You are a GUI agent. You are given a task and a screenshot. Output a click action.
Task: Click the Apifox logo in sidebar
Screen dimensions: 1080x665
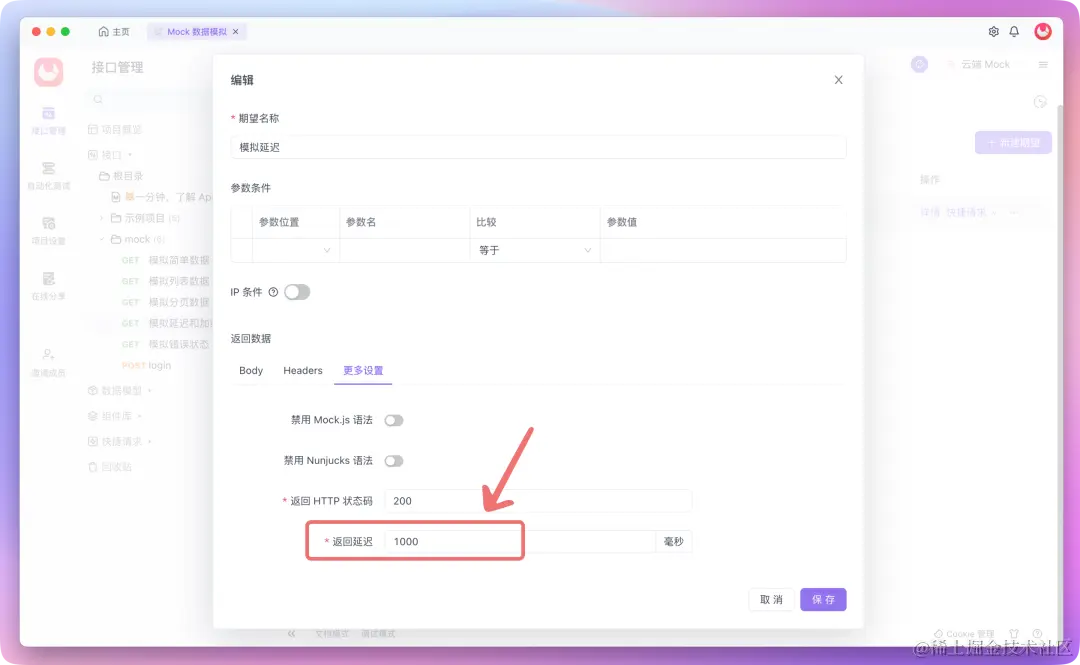(x=48, y=72)
